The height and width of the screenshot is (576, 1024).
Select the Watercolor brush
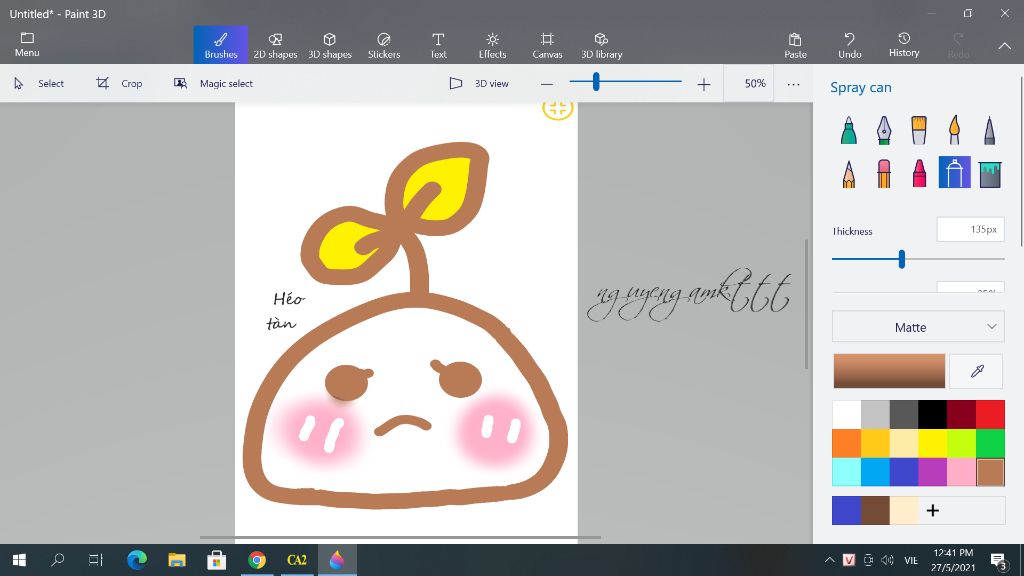[x=954, y=130]
